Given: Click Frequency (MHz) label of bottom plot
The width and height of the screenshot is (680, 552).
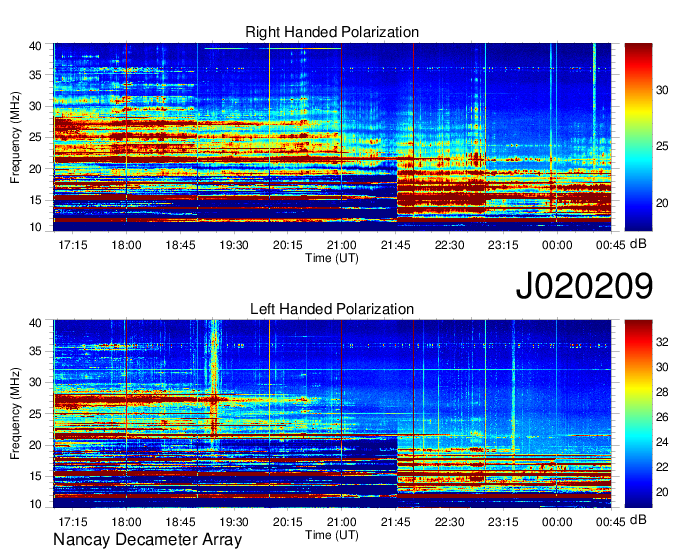Looking at the screenshot, I should (x=15, y=414).
